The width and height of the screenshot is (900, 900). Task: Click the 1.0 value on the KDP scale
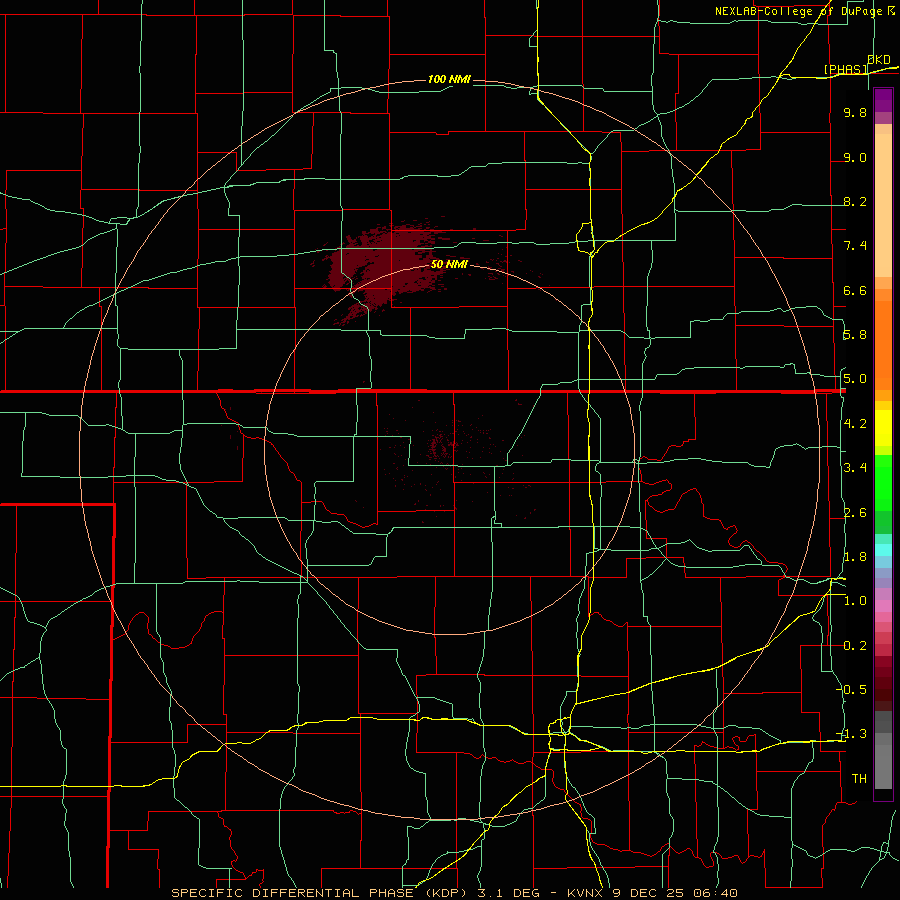(x=855, y=601)
